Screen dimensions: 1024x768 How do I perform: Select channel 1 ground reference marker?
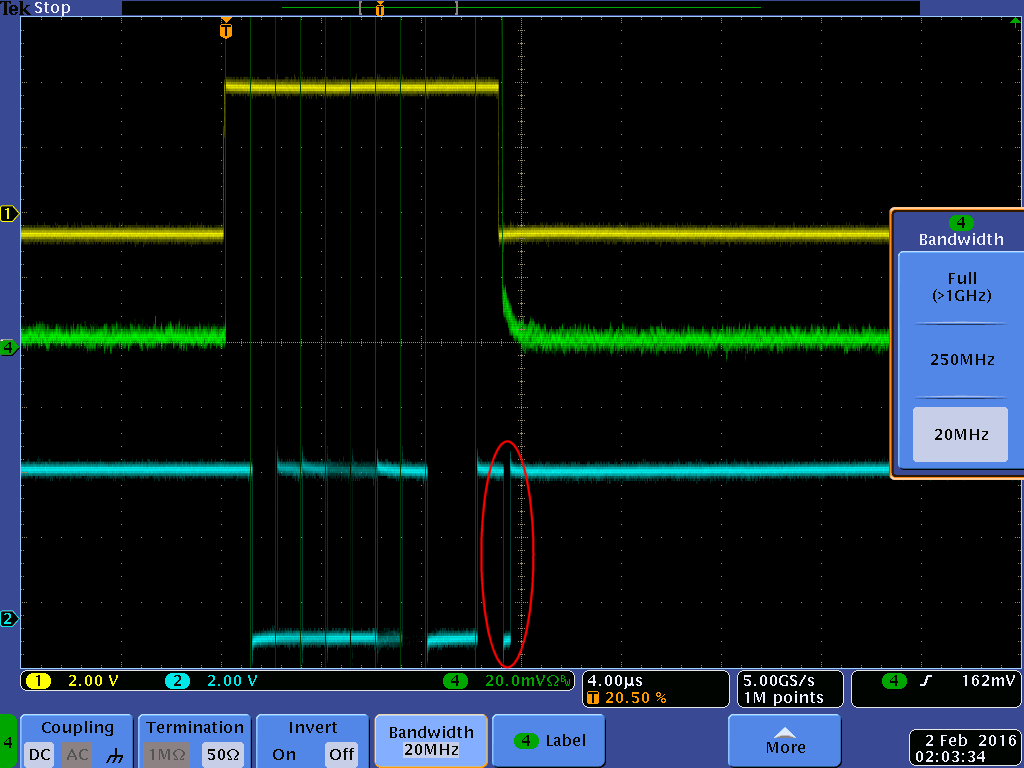(x=9, y=214)
